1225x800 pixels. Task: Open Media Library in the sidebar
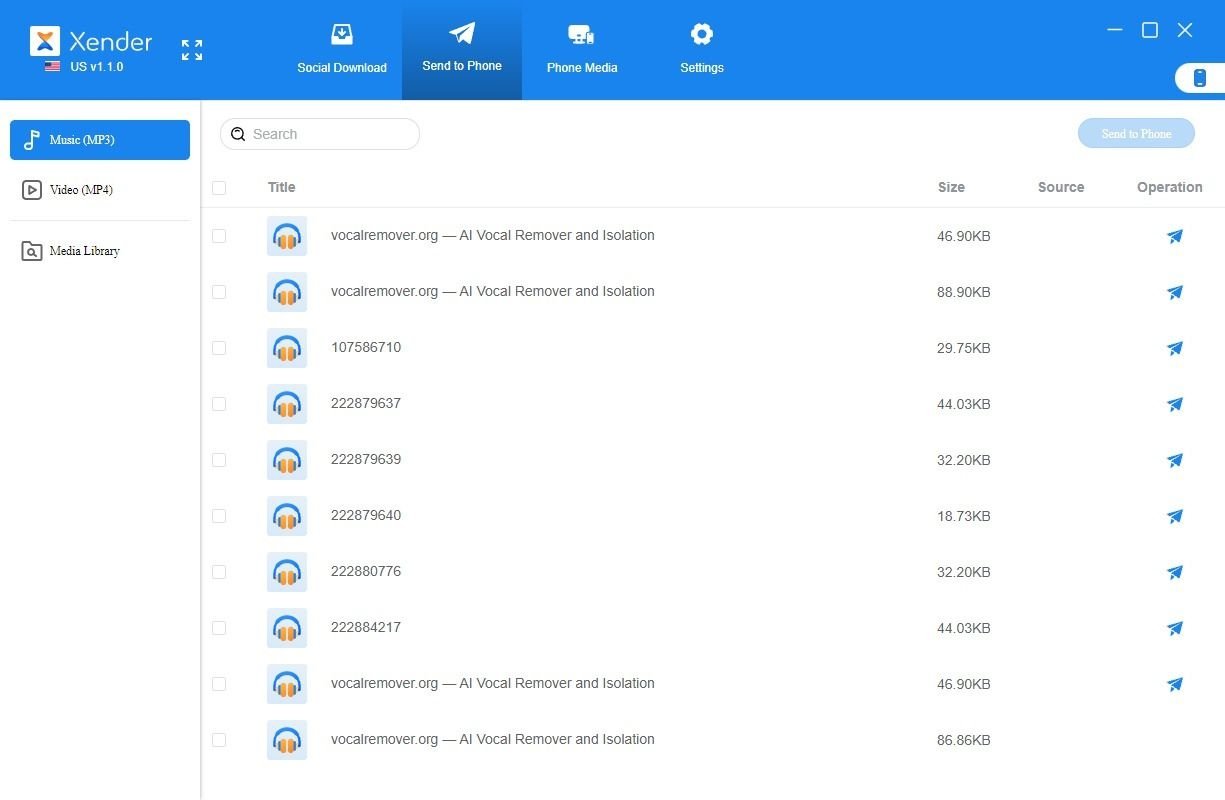pos(100,251)
